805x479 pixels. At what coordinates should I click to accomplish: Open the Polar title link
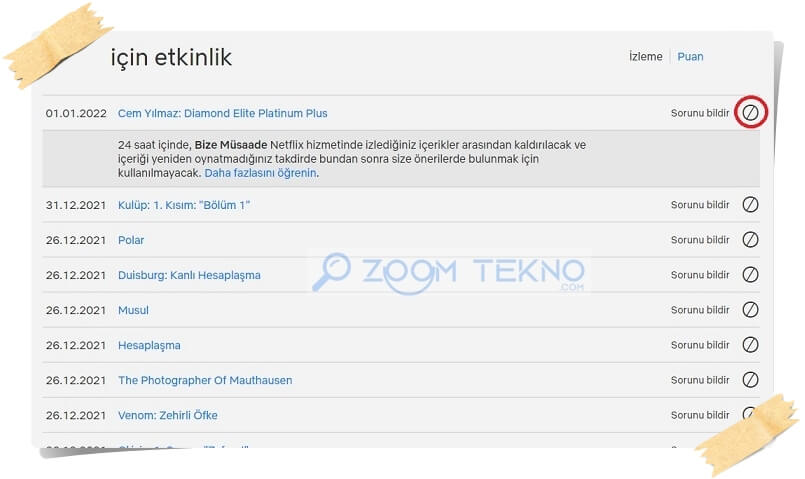point(131,240)
